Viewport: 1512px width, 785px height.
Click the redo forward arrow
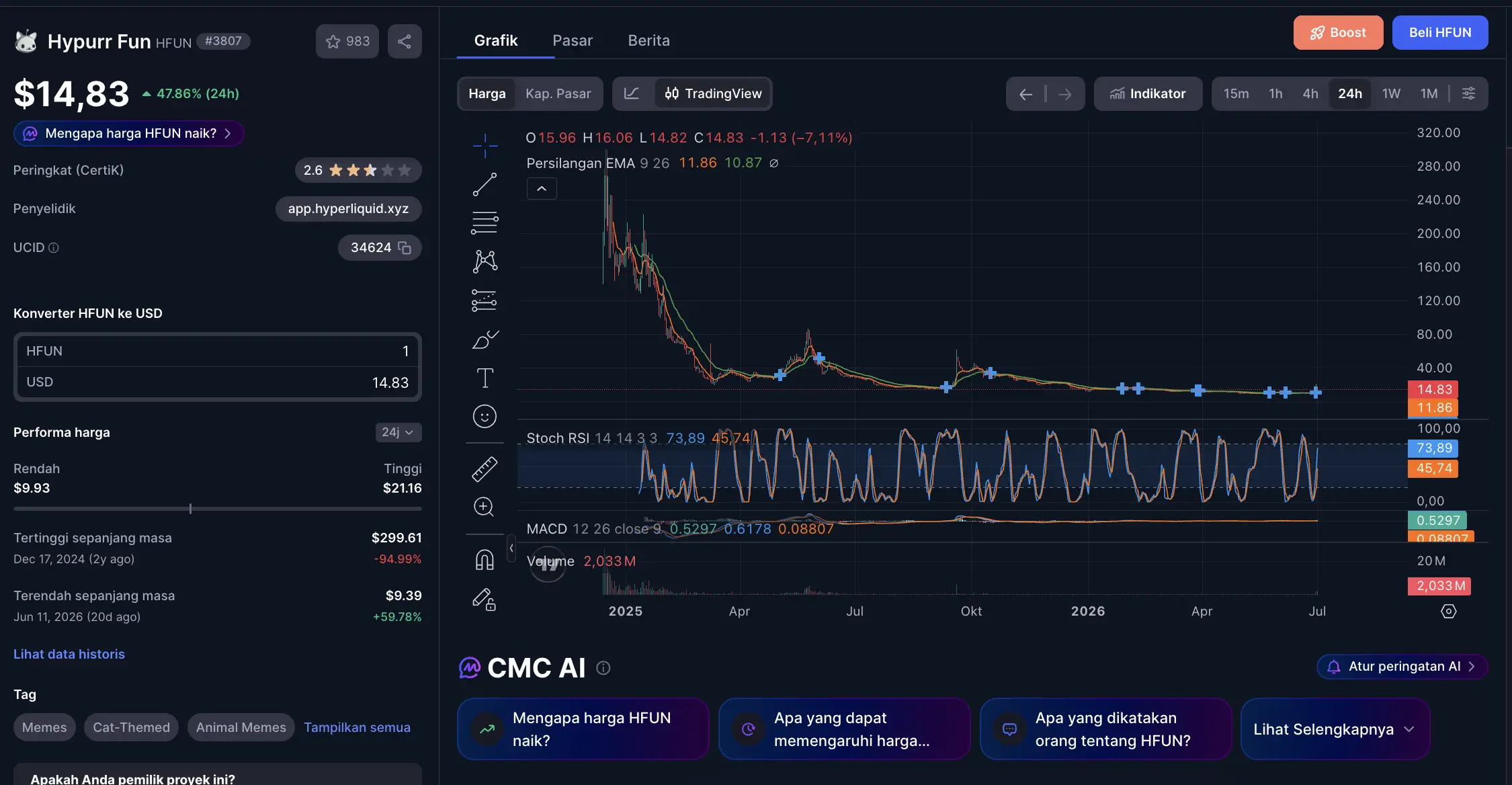click(1065, 94)
